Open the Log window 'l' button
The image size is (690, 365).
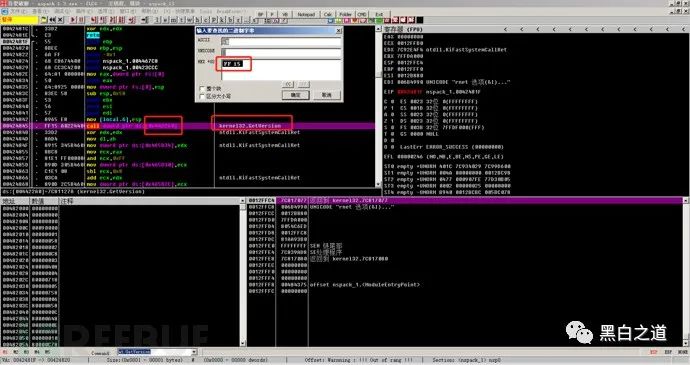point(157,20)
